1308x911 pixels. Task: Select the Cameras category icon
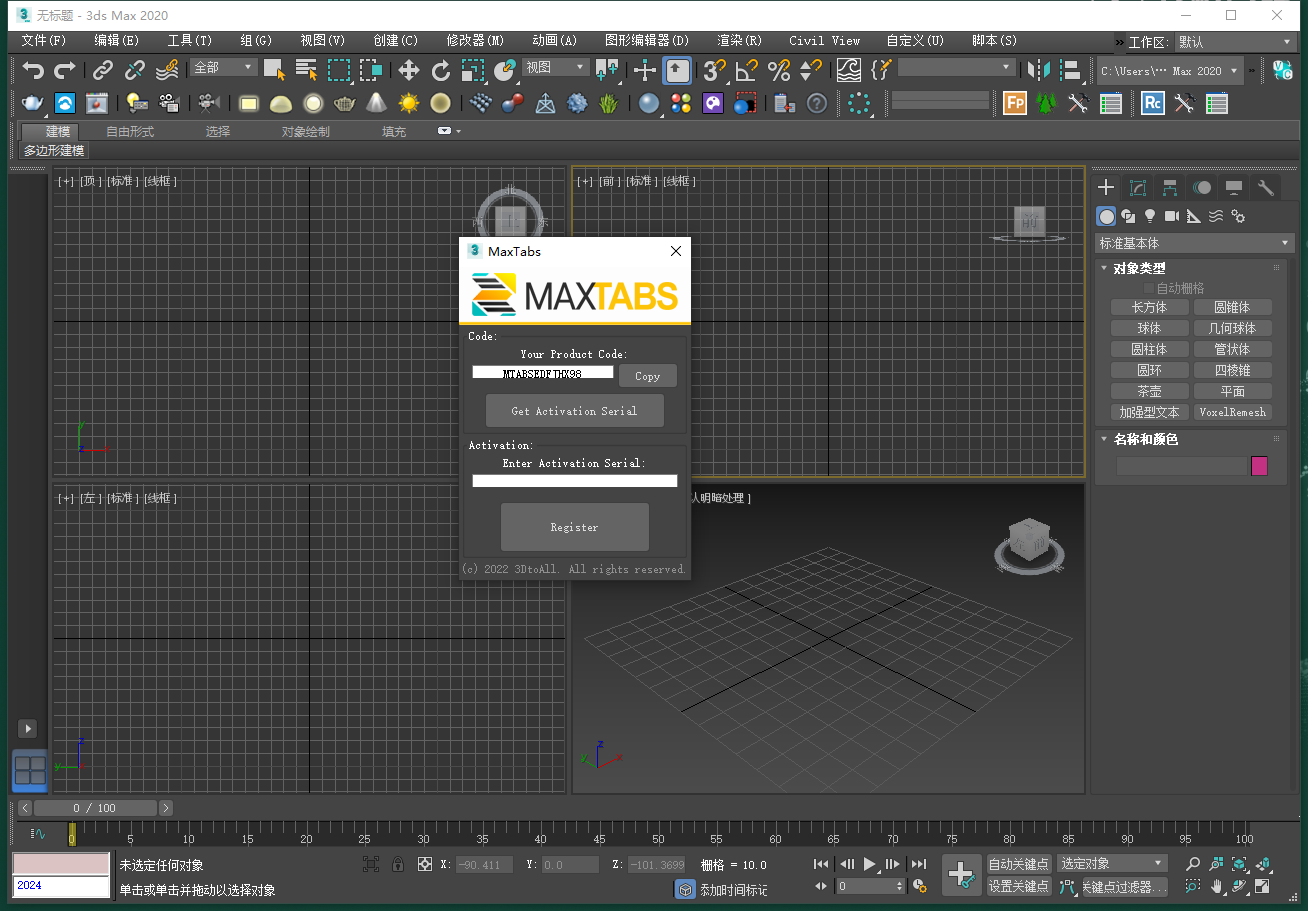pos(1172,216)
